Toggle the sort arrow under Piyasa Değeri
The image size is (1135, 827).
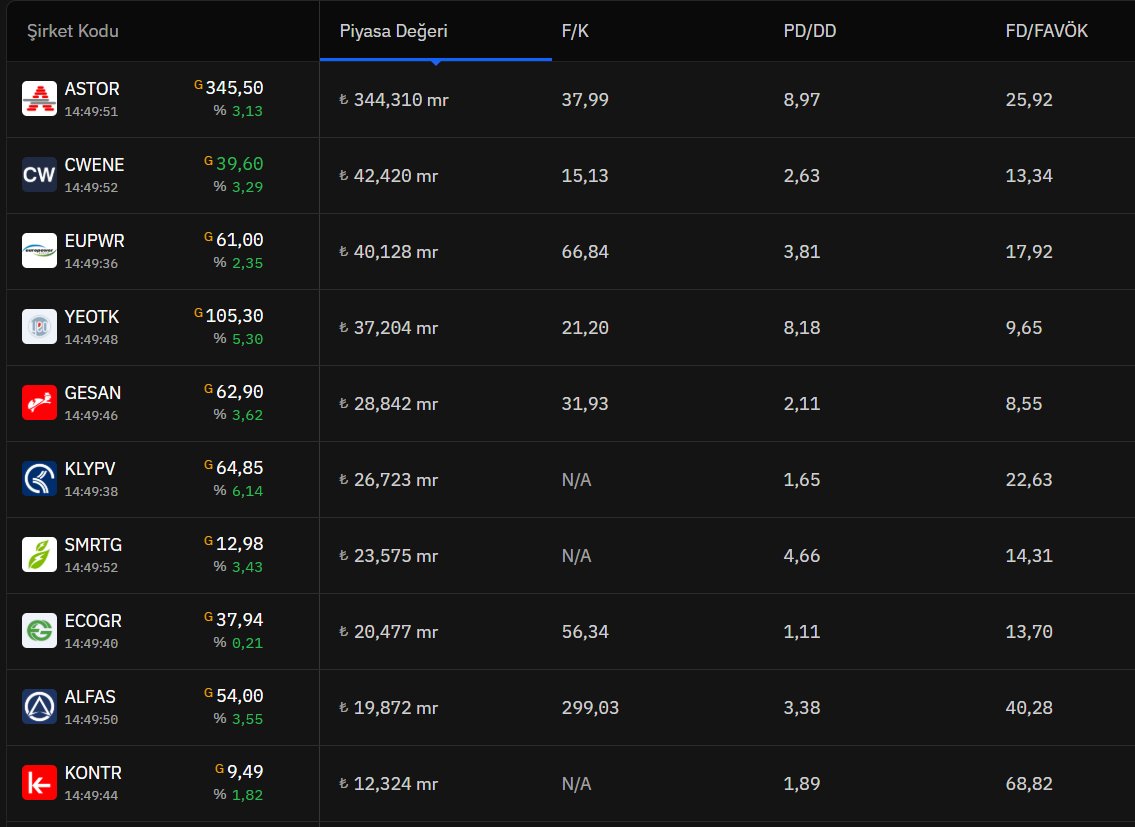point(436,63)
